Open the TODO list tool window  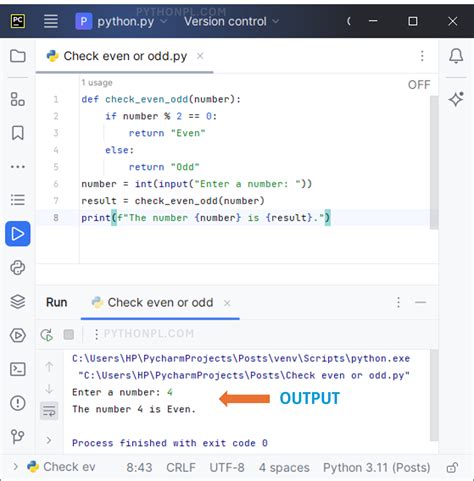[x=18, y=200]
